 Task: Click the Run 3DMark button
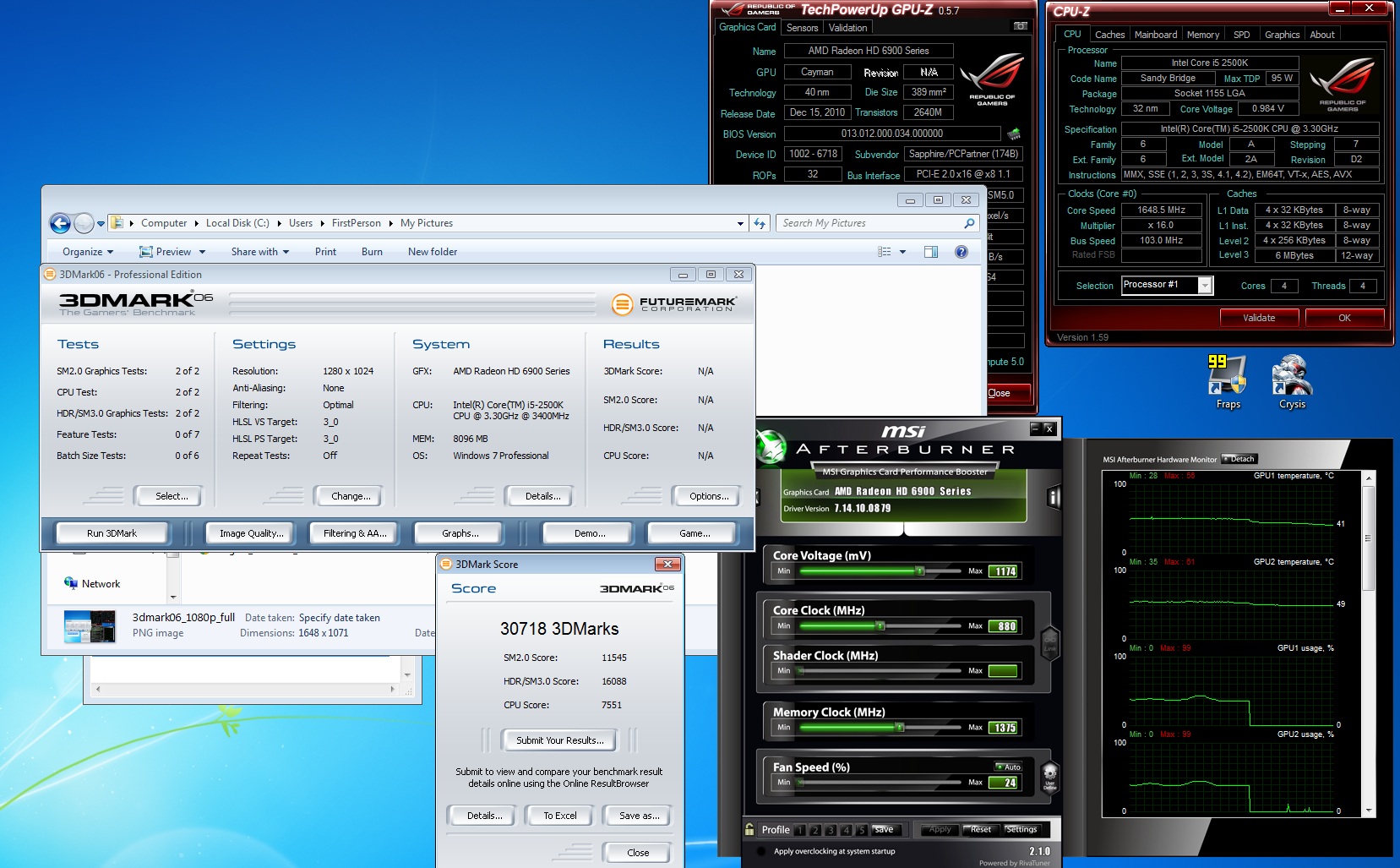tap(112, 533)
